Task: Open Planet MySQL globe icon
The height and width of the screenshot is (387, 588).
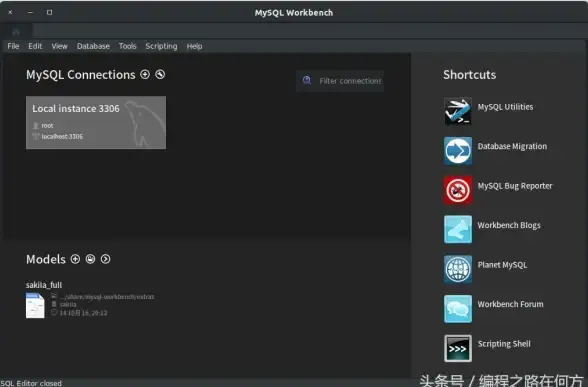Action: pos(458,269)
